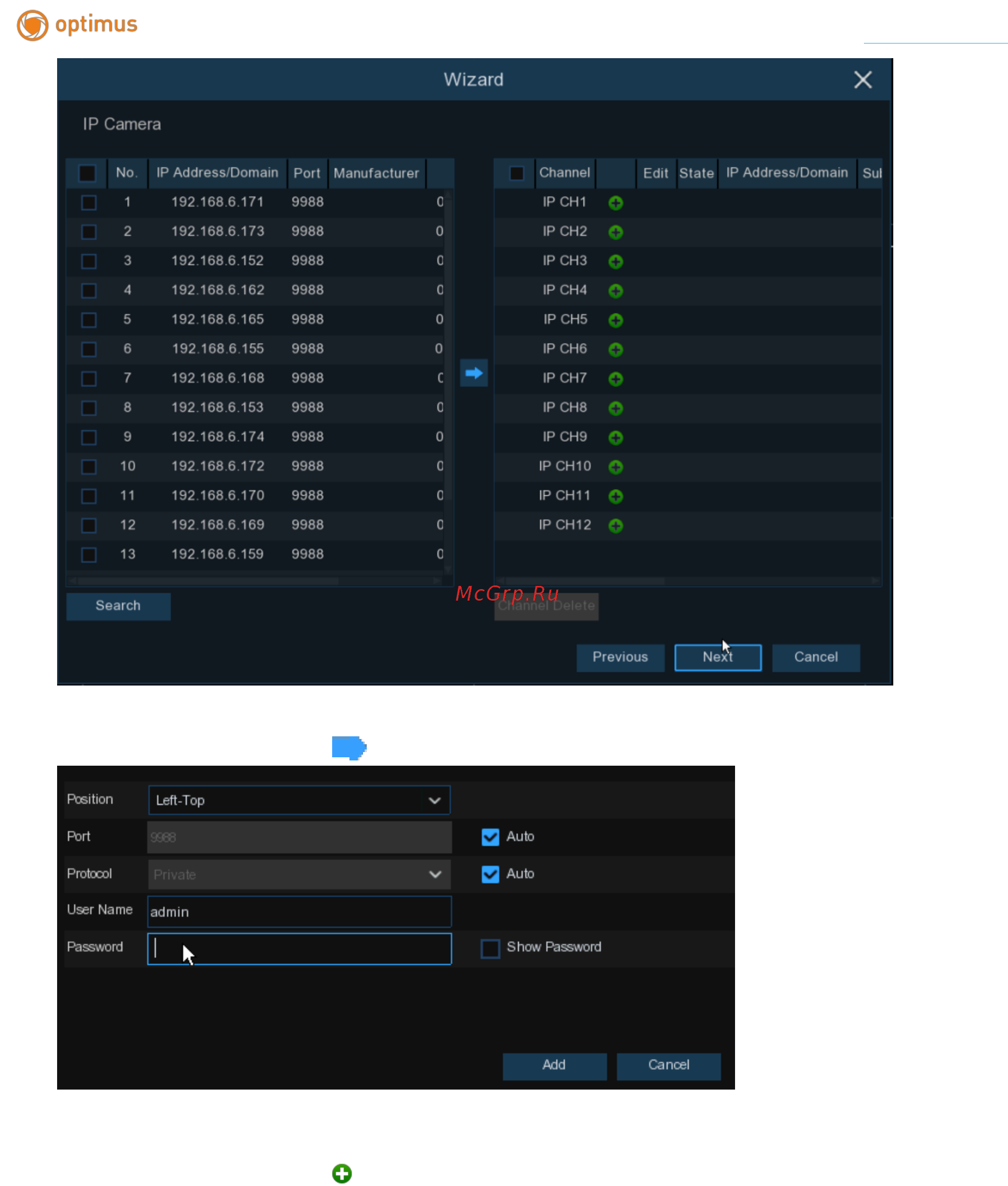The height and width of the screenshot is (1186, 1008).
Task: Check camera 192.168.6.173
Action: pyautogui.click(x=89, y=232)
